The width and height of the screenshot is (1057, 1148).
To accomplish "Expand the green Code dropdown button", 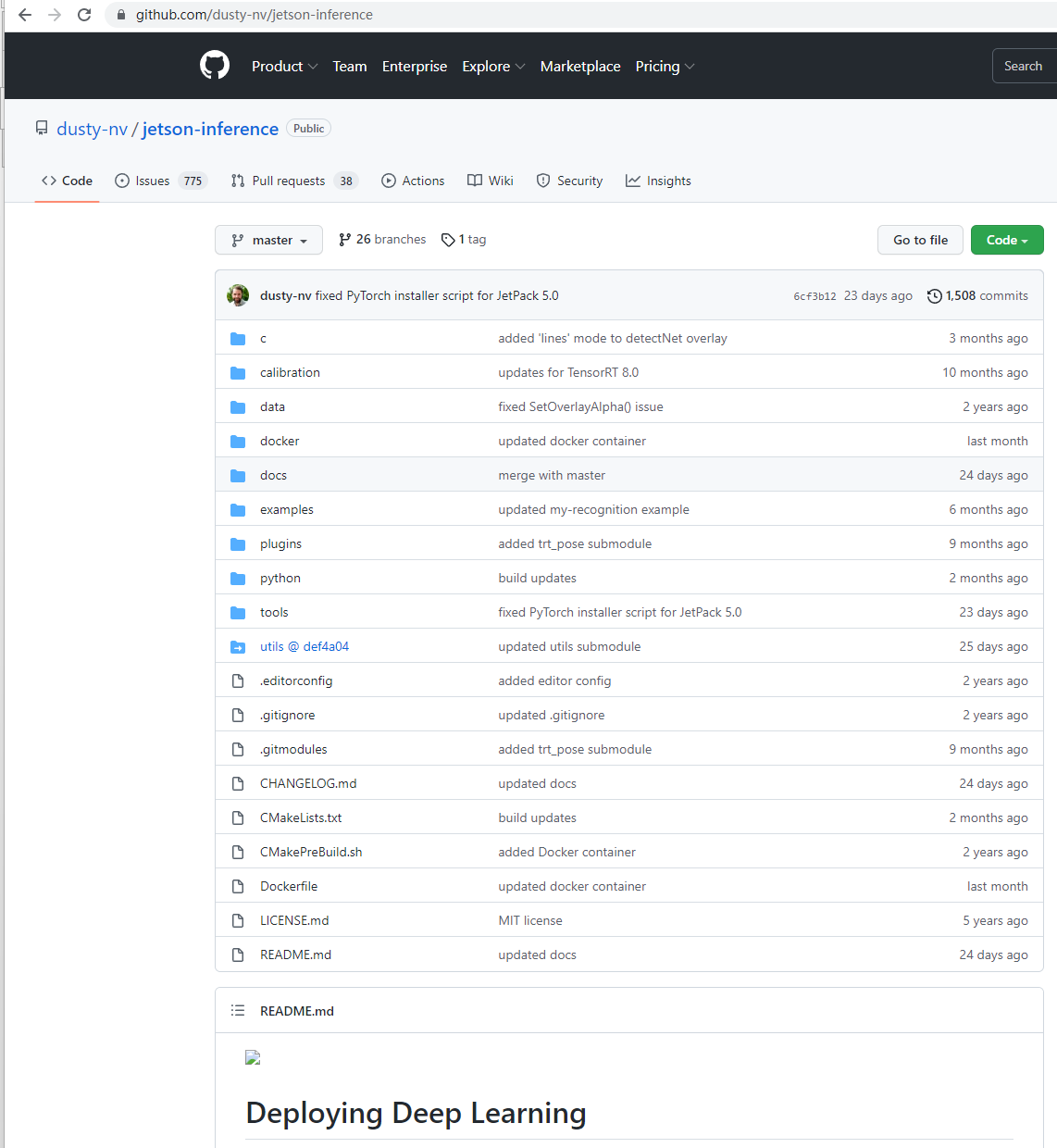I will tap(1006, 240).
